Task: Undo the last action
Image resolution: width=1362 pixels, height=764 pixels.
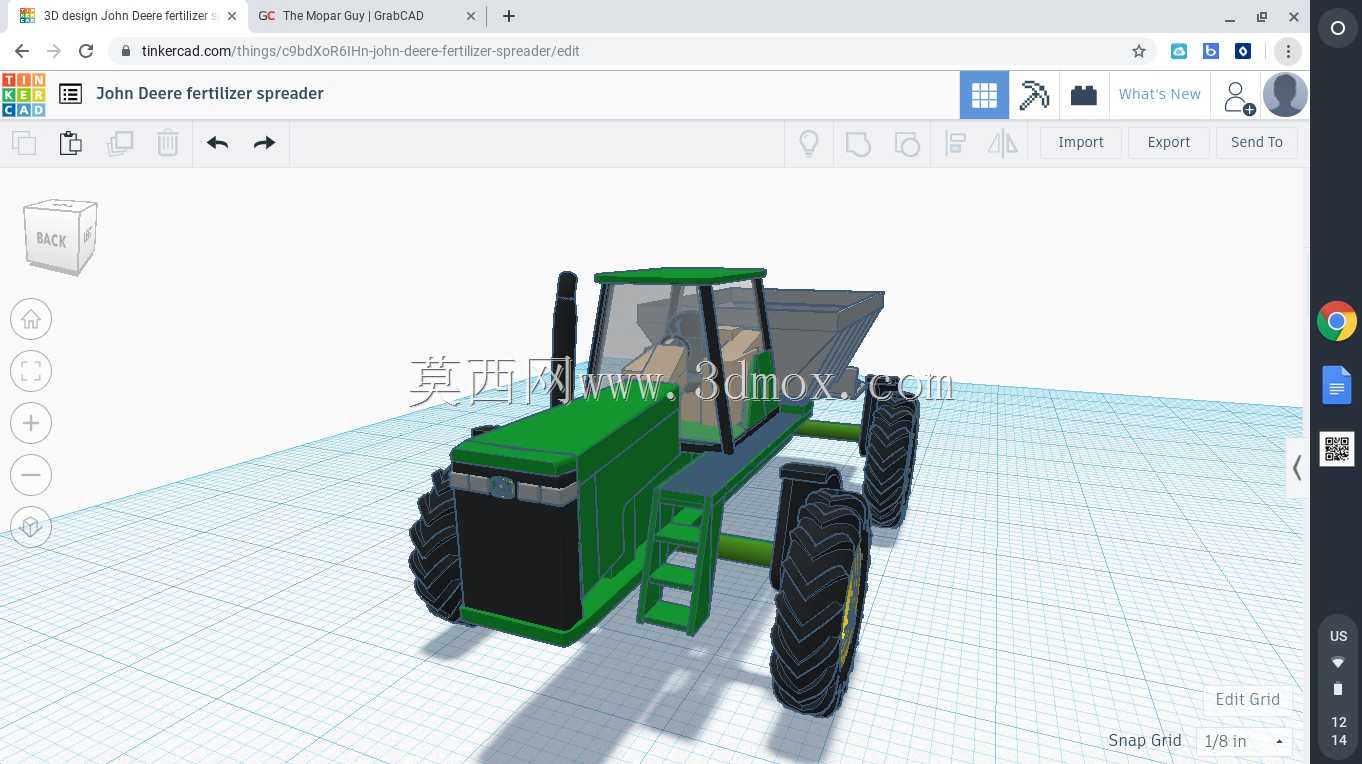Action: tap(217, 143)
